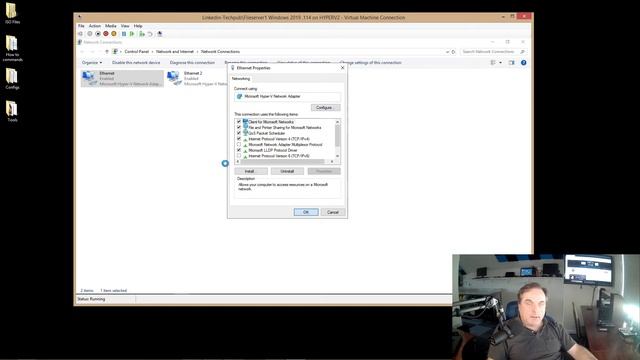Click Change settings of this connection
640x360 pixels.
(x=371, y=62)
